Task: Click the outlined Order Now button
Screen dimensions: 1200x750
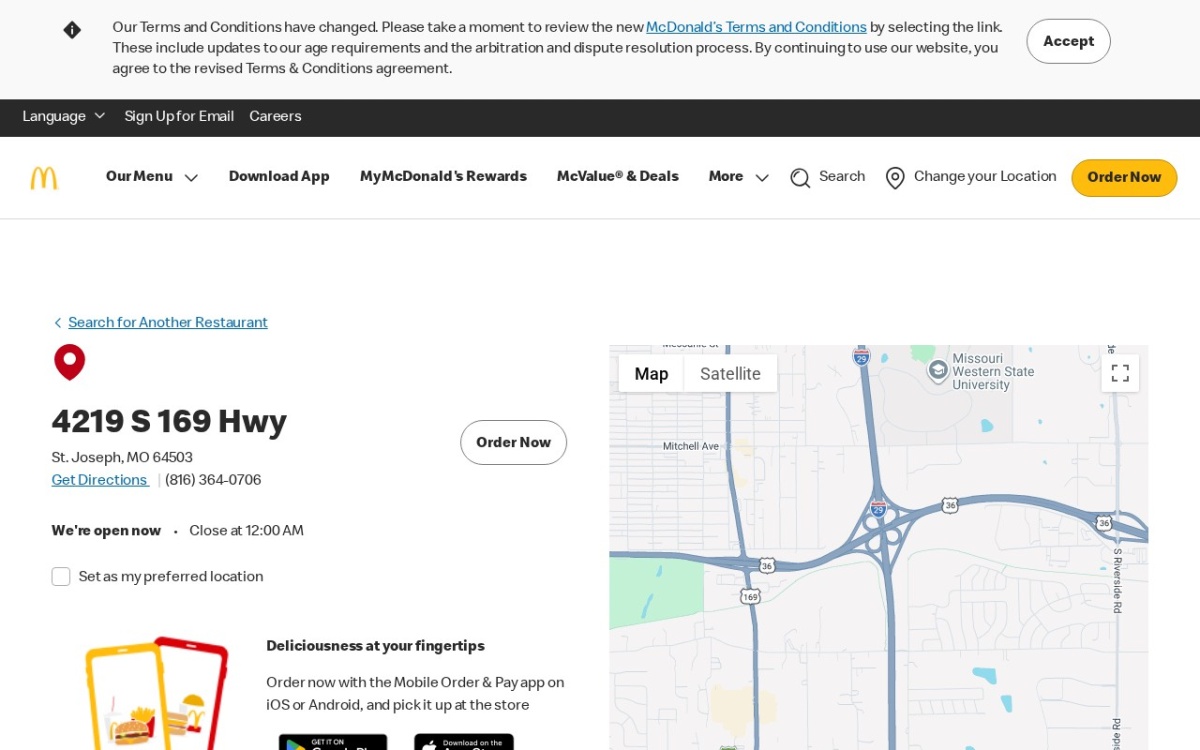Action: click(513, 442)
